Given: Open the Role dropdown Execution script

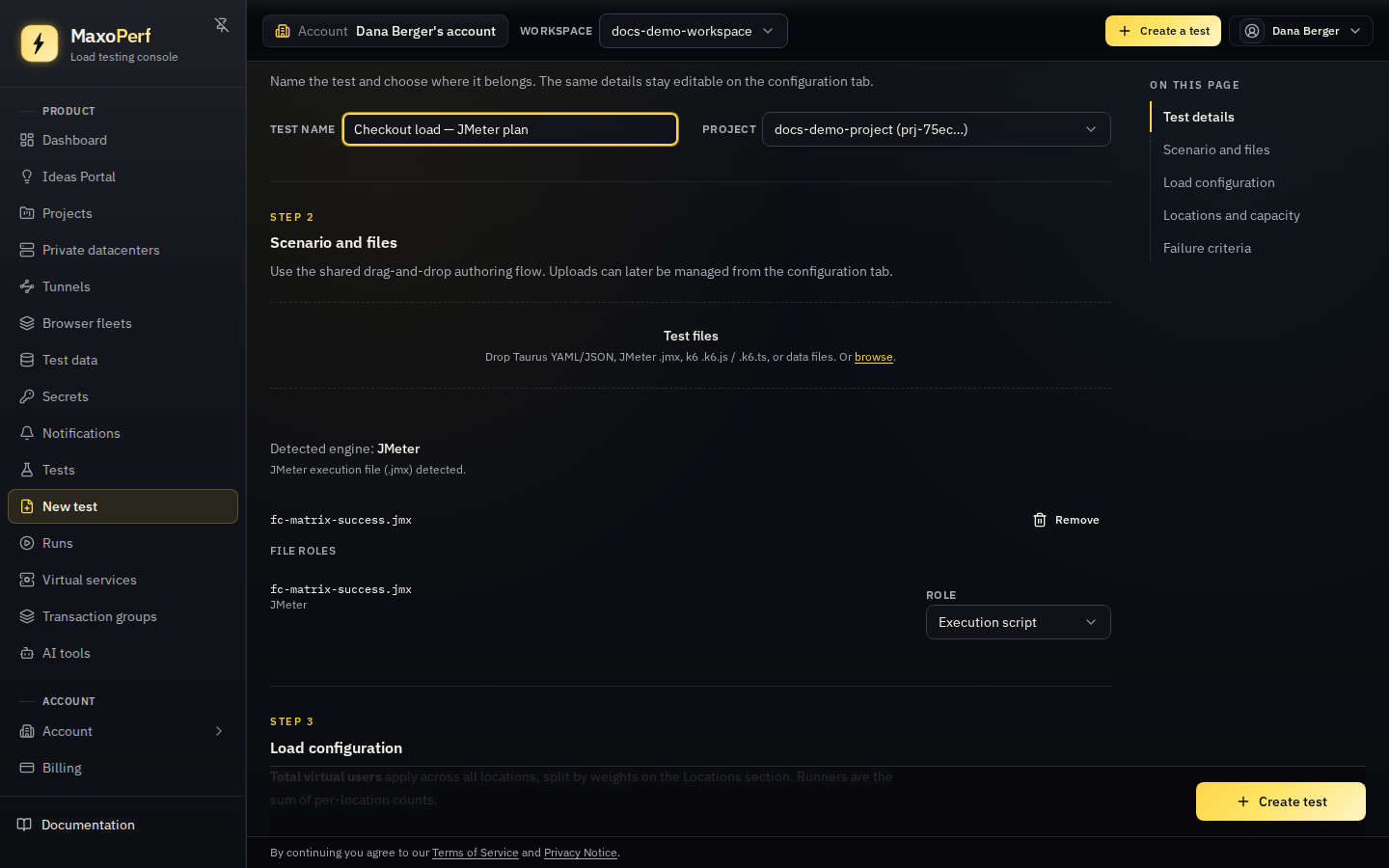Looking at the screenshot, I should 1018,622.
